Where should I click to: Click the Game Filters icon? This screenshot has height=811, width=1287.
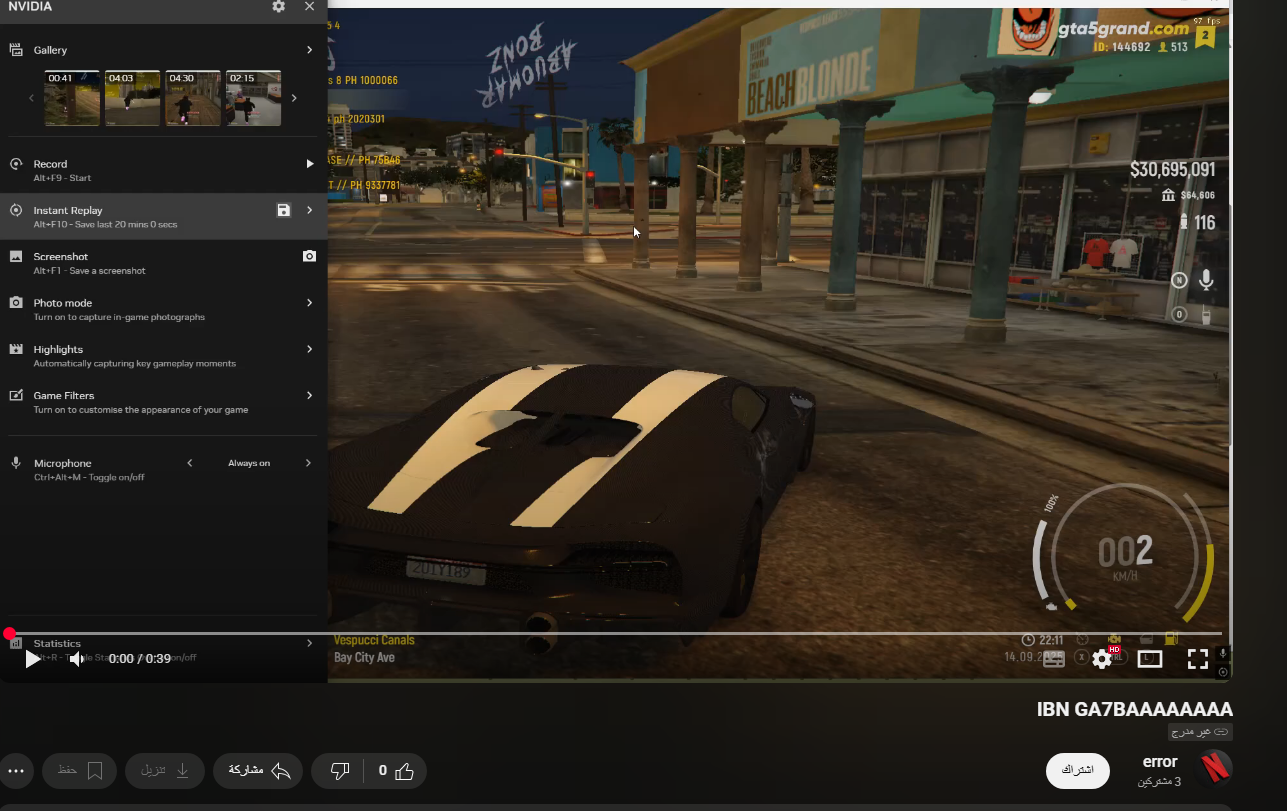[x=16, y=395]
